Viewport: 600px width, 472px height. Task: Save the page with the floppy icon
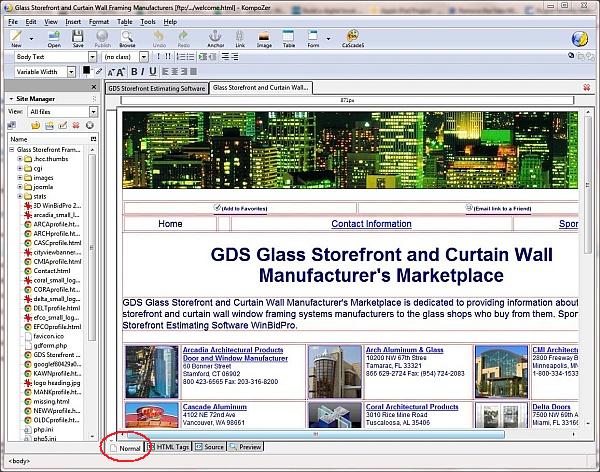(x=78, y=39)
